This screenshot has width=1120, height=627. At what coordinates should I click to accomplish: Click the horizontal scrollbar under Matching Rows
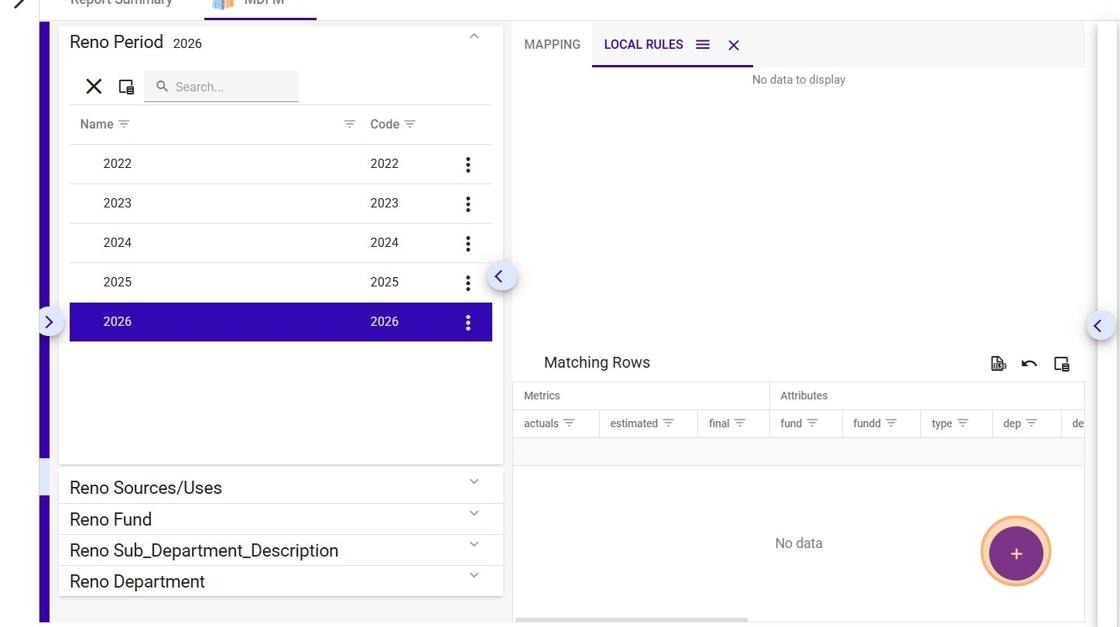coord(631,620)
